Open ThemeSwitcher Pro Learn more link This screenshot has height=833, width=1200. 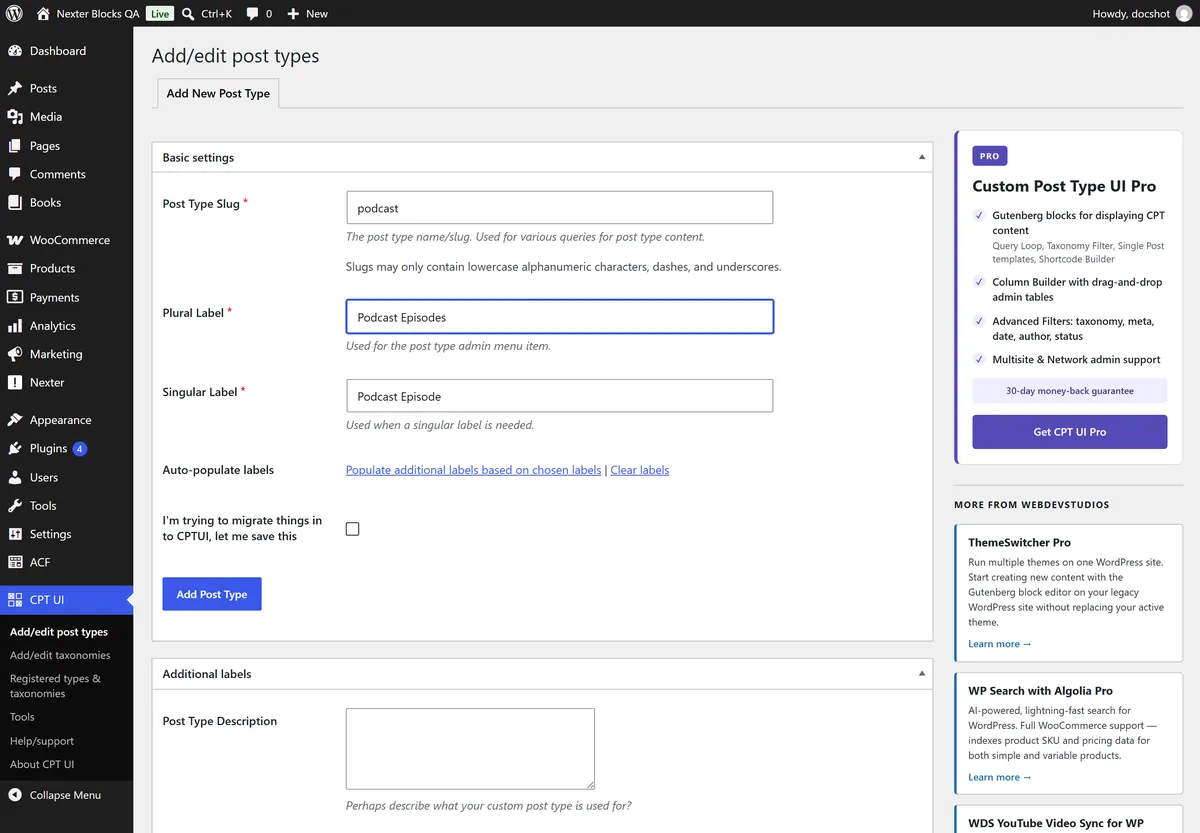(1000, 644)
